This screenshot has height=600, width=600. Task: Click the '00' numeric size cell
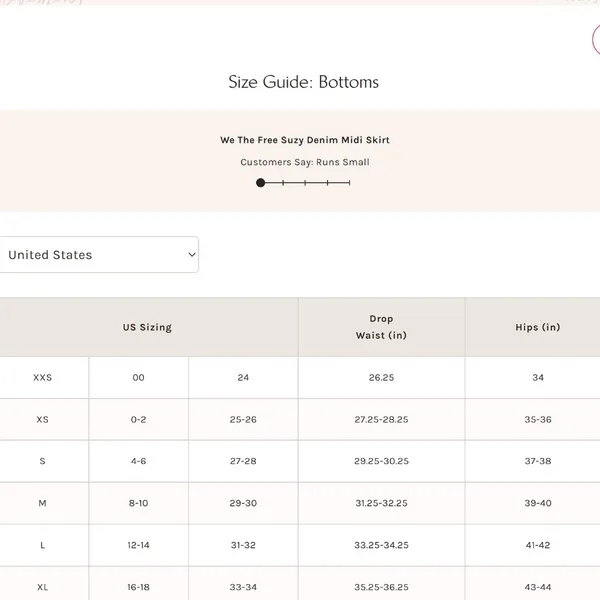(x=139, y=378)
